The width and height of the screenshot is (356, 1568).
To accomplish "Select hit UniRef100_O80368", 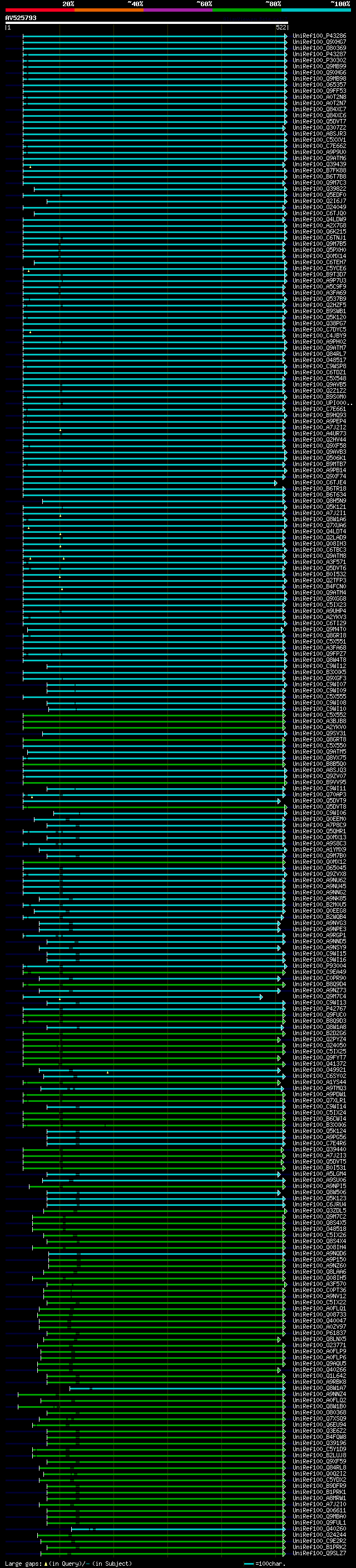I will point(319,1413).
